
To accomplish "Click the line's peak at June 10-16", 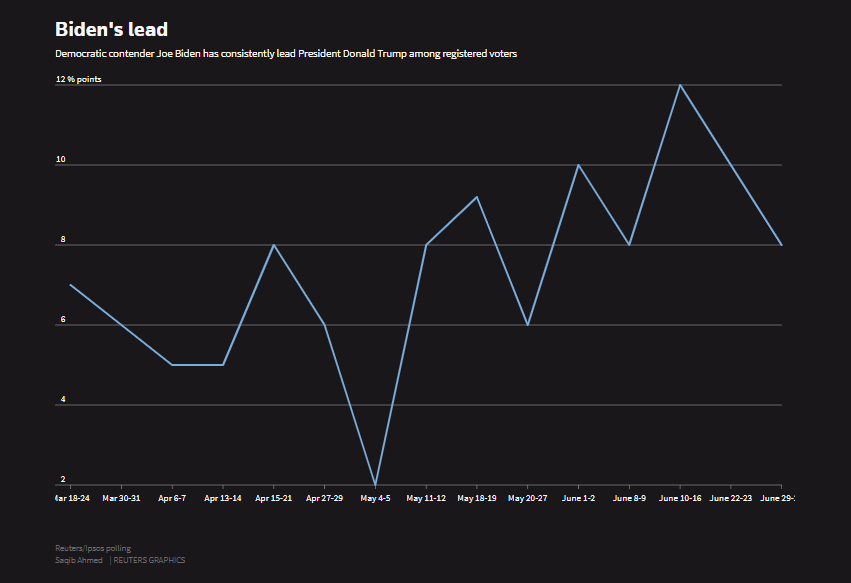I will click(x=680, y=85).
